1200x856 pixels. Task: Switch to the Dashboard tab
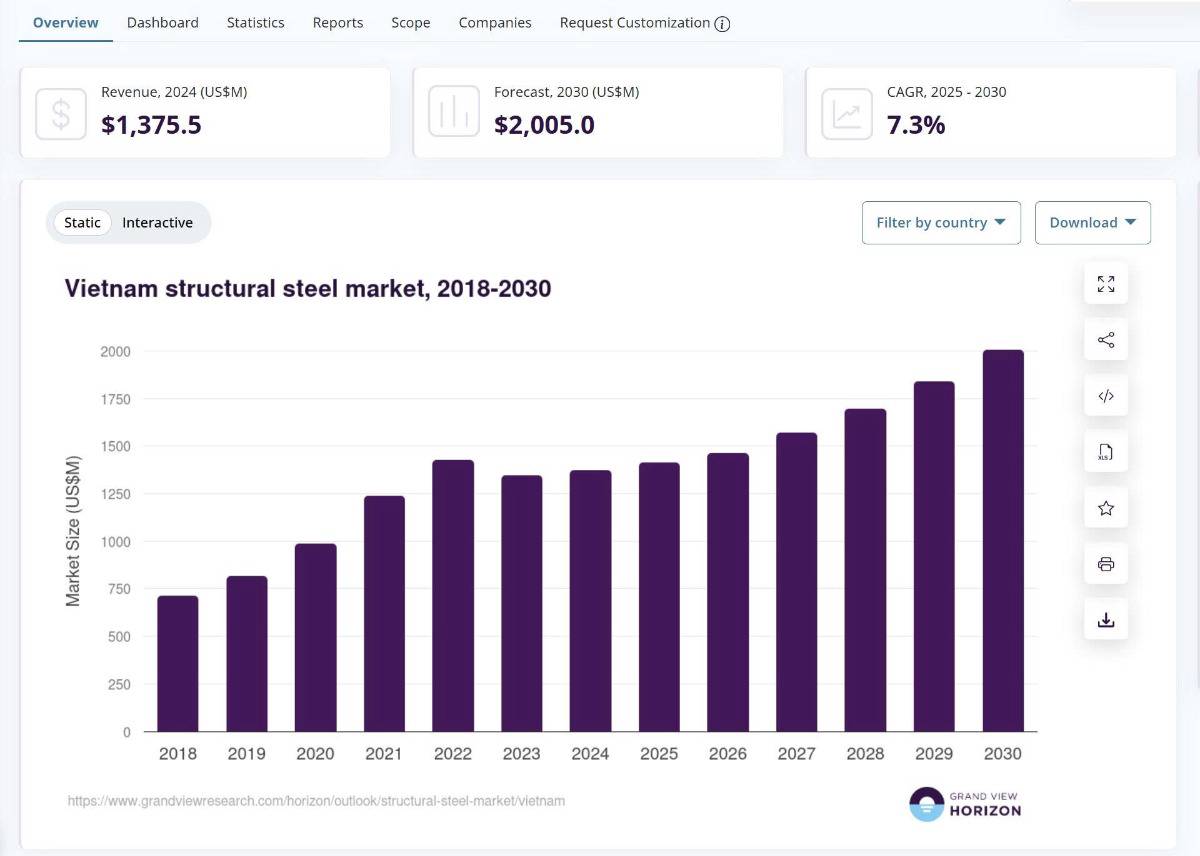pos(163,22)
